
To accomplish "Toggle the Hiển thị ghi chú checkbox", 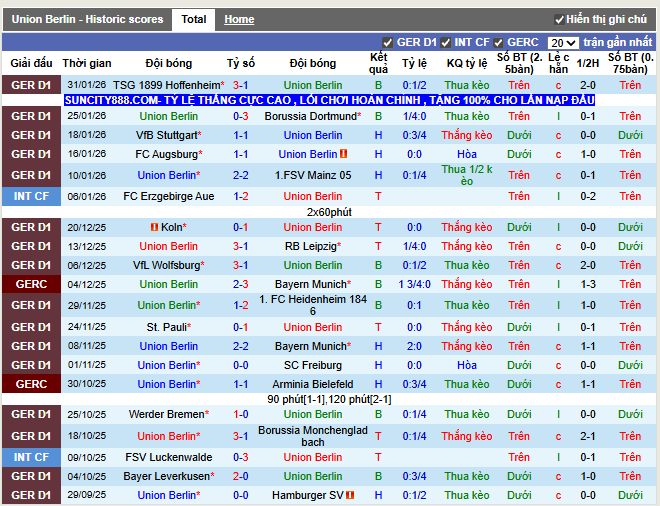I will coord(560,20).
